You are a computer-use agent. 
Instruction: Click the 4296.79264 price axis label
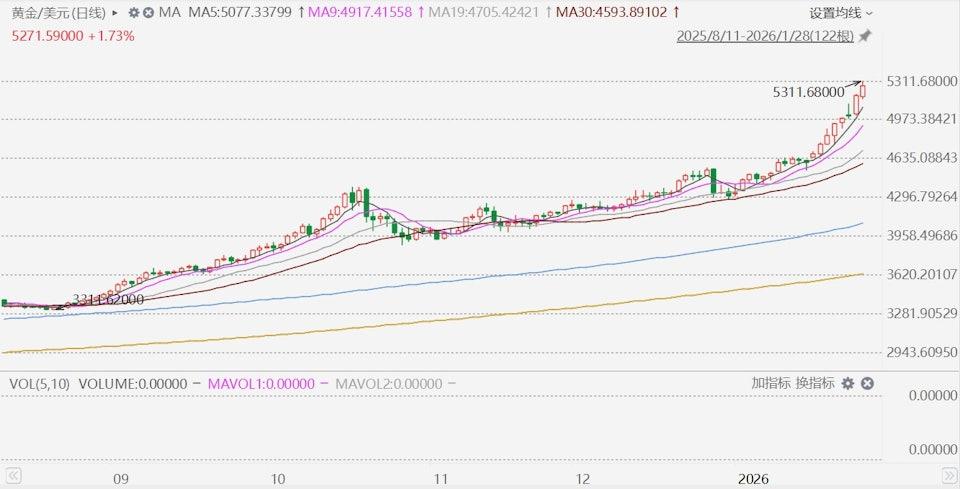(x=922, y=196)
